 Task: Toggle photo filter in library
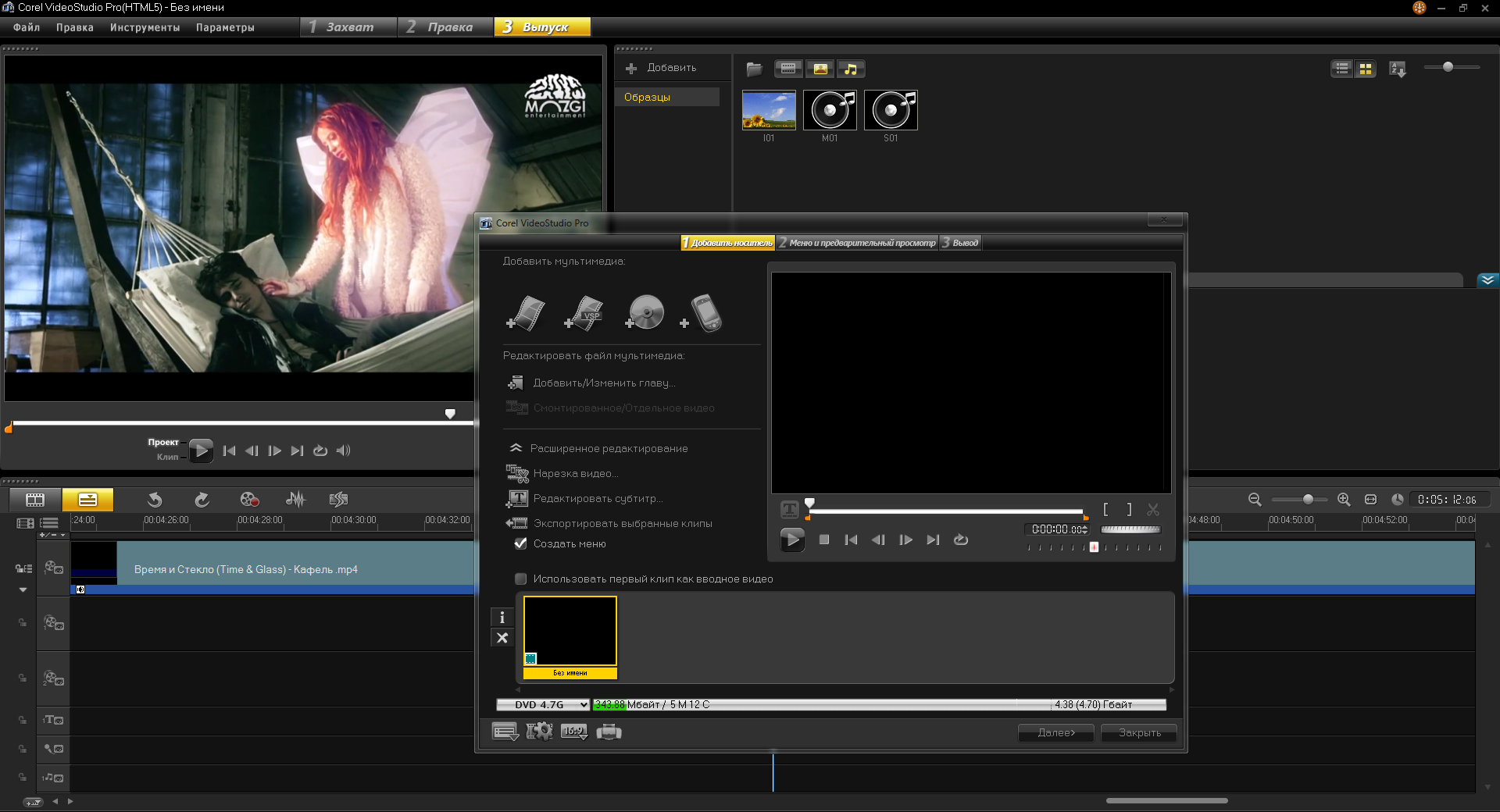tap(820, 69)
